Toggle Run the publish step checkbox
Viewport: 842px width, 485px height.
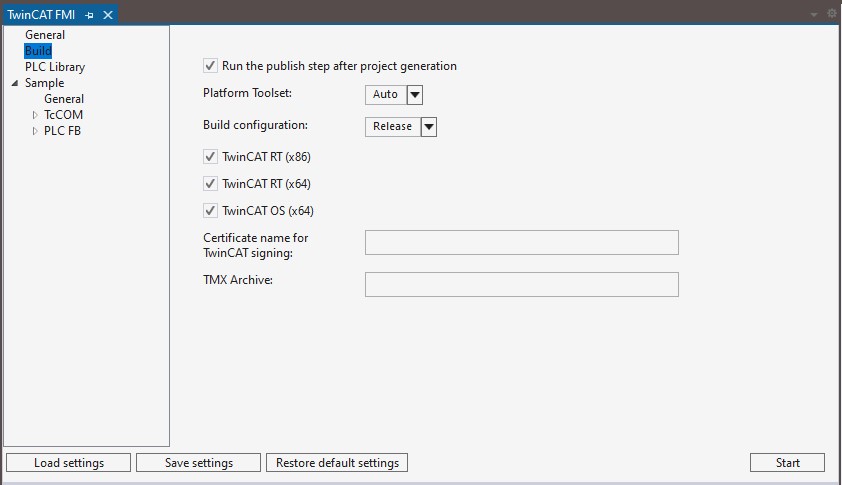coord(210,66)
